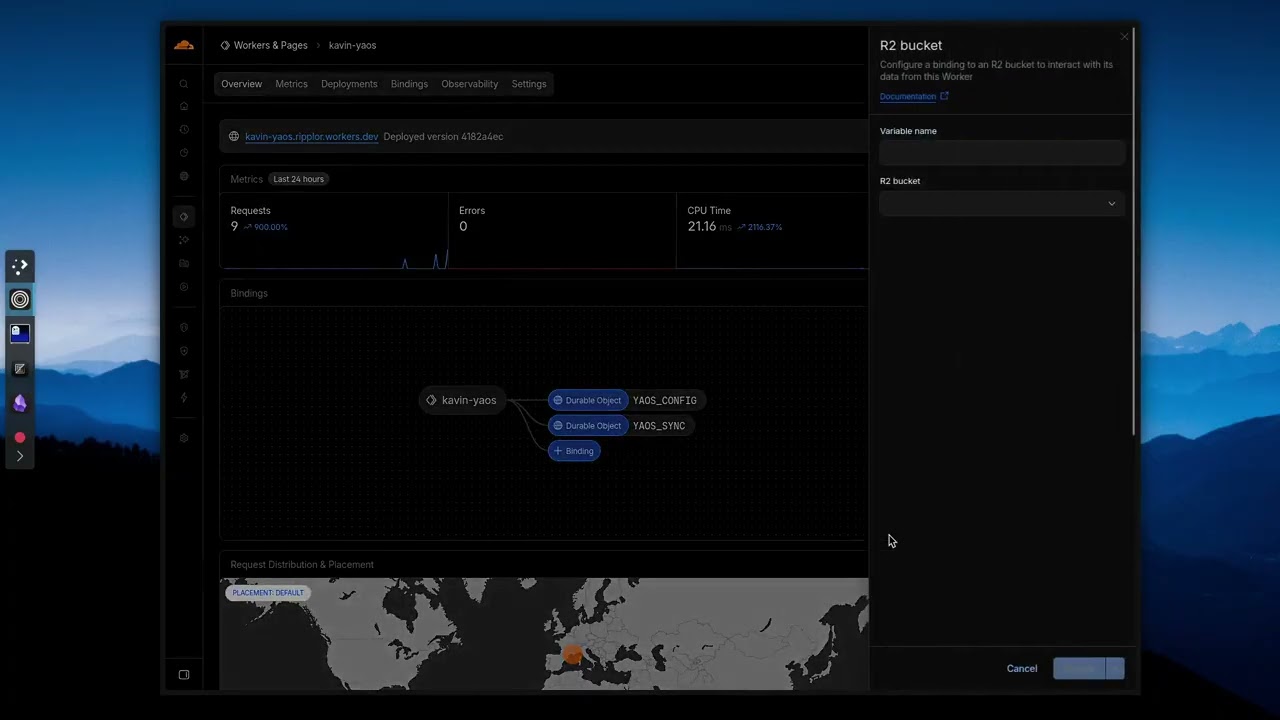This screenshot has height=720, width=1280.
Task: Select the YAOS_SYNC Durable Object binding
Action: tap(620, 426)
